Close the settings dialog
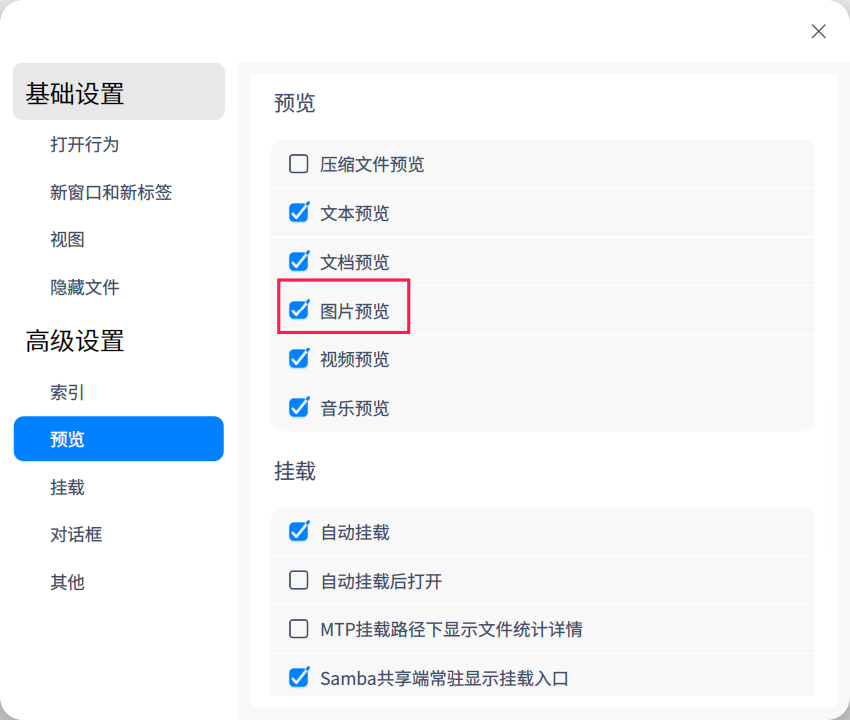Image resolution: width=850 pixels, height=720 pixels. click(x=818, y=31)
